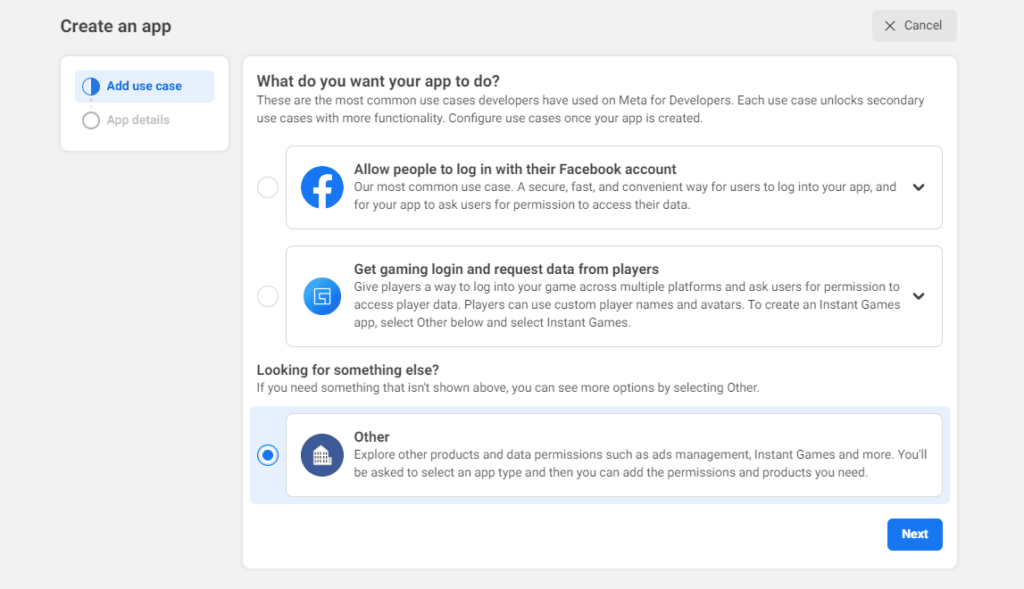
Task: Expand the Facebook login use case chevron
Action: 918,187
